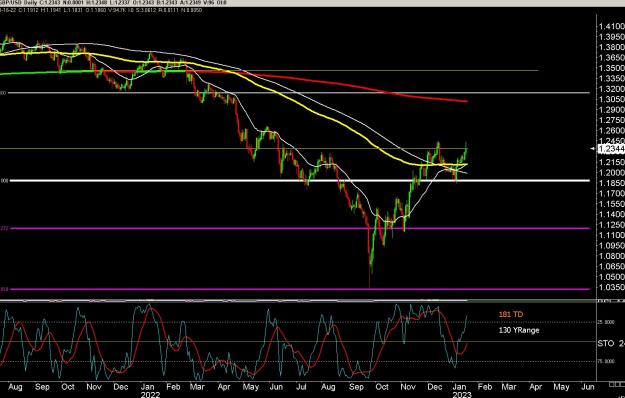Click the Sep label before Oct 2022
The image size is (625, 398).
tap(356, 387)
